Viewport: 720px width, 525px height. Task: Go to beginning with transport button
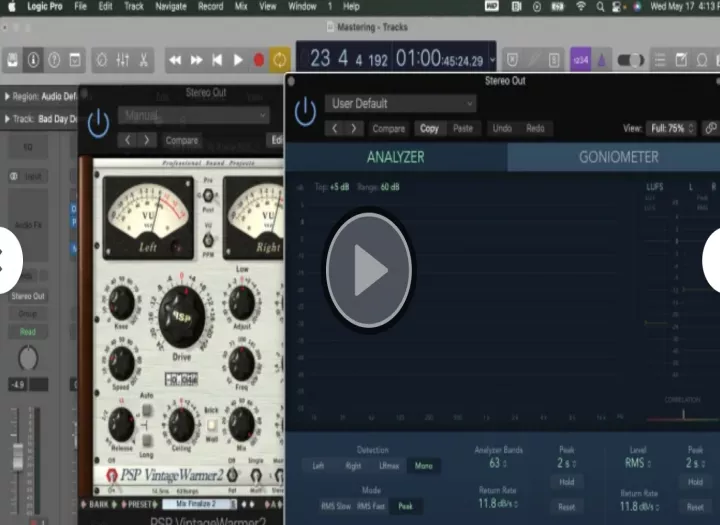(x=217, y=60)
